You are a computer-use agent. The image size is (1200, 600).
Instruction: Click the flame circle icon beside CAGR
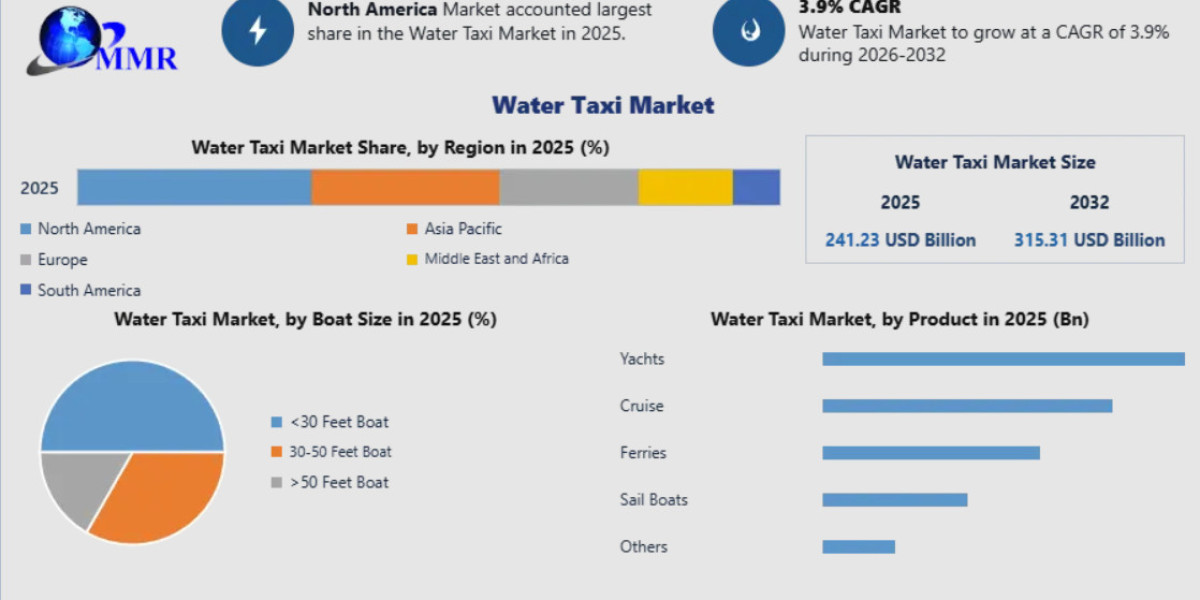[749, 30]
